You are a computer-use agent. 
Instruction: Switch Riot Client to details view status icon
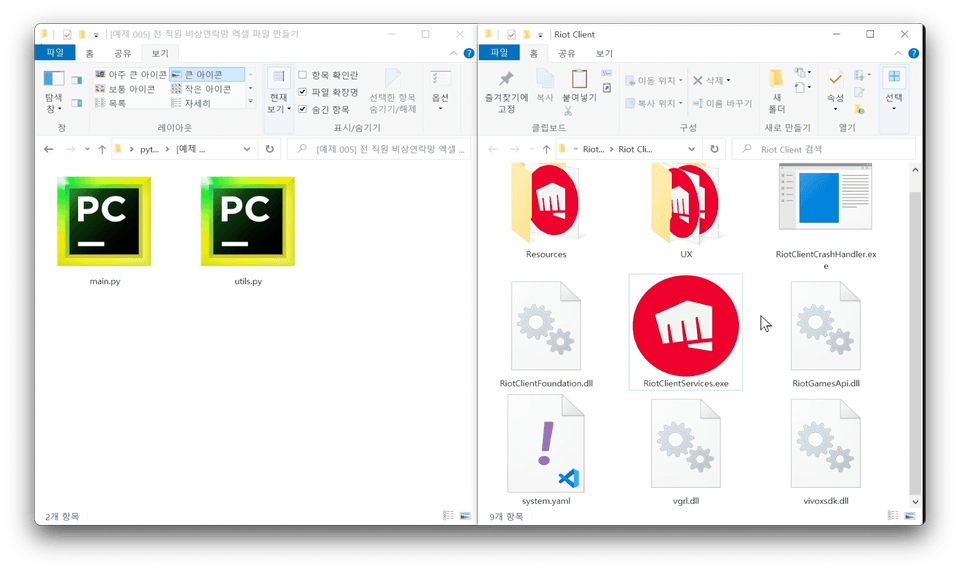tap(893, 517)
